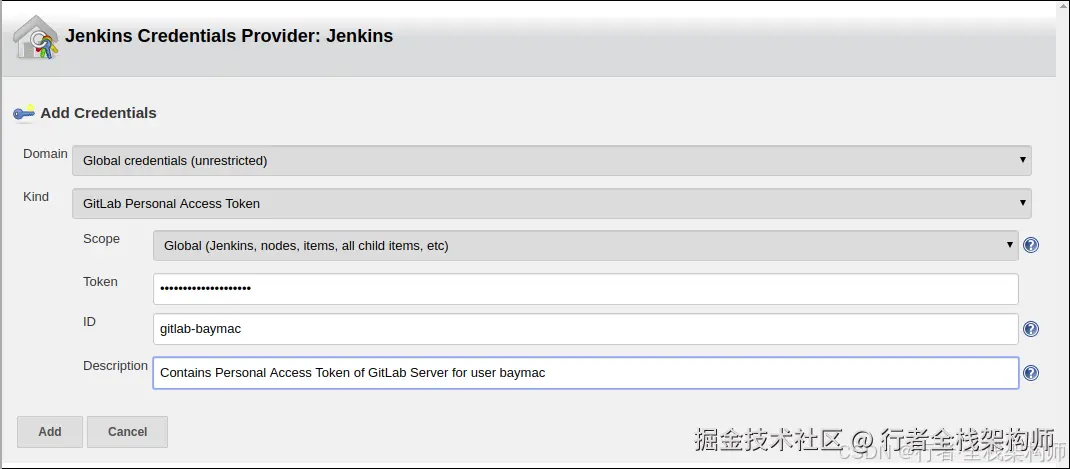Viewport: 1070px width, 469px height.
Task: Click the Scope label
Action: [x=101, y=239]
